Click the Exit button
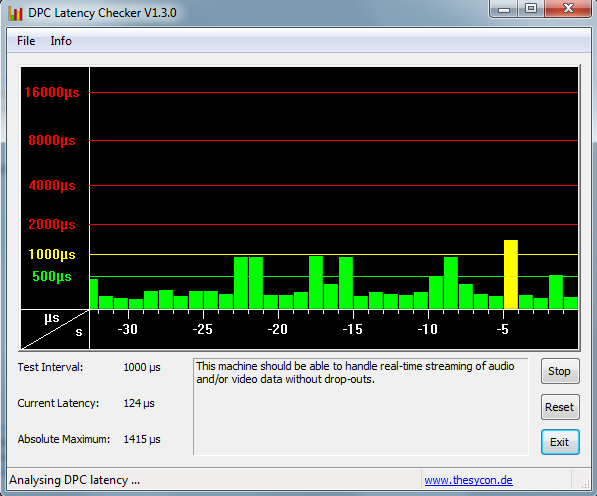Viewport: 597px width, 496px height. click(x=560, y=442)
